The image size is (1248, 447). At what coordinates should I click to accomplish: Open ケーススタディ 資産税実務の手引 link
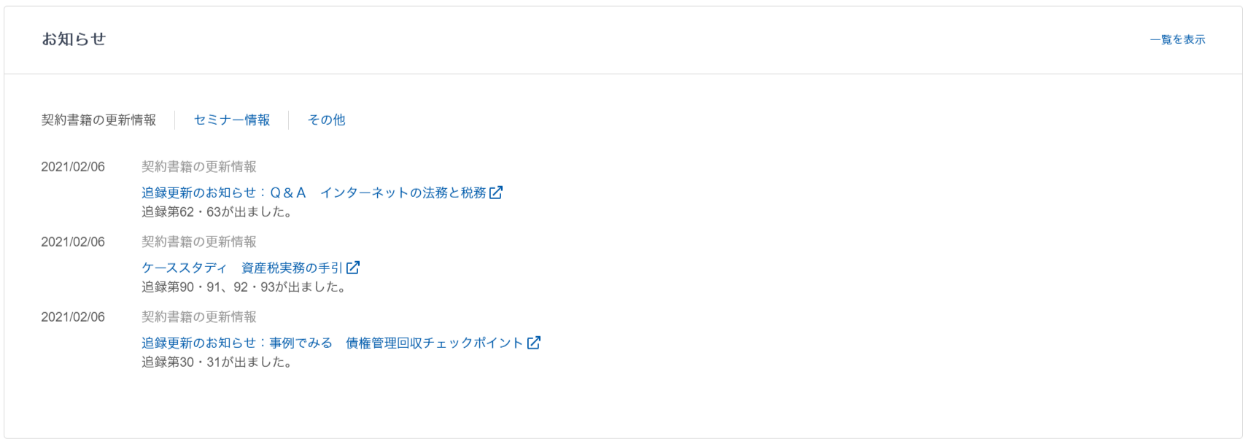tap(242, 269)
